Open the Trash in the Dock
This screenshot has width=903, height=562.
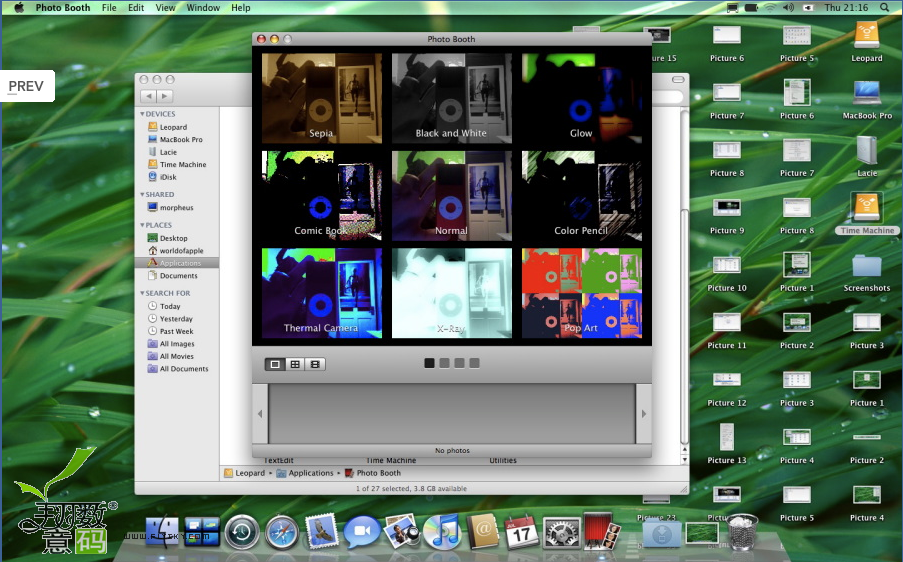point(743,531)
